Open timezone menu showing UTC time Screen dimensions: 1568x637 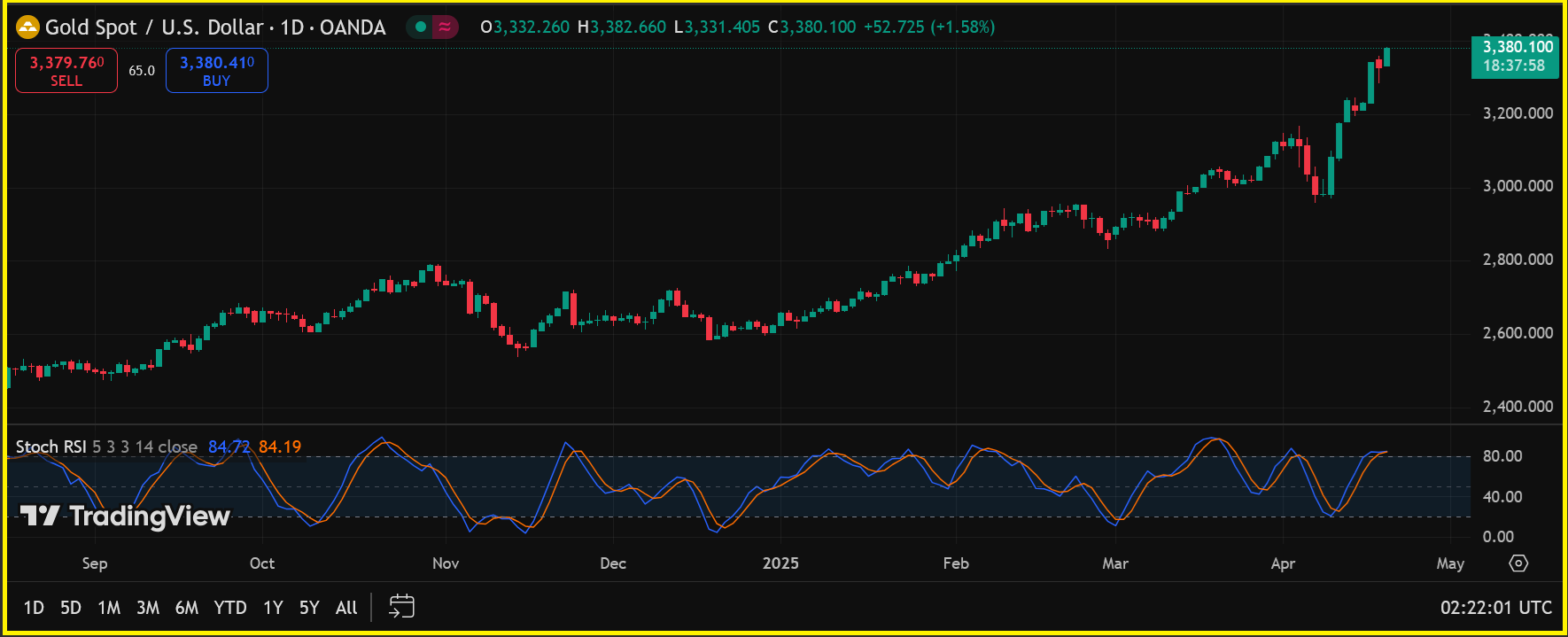pos(1495,608)
